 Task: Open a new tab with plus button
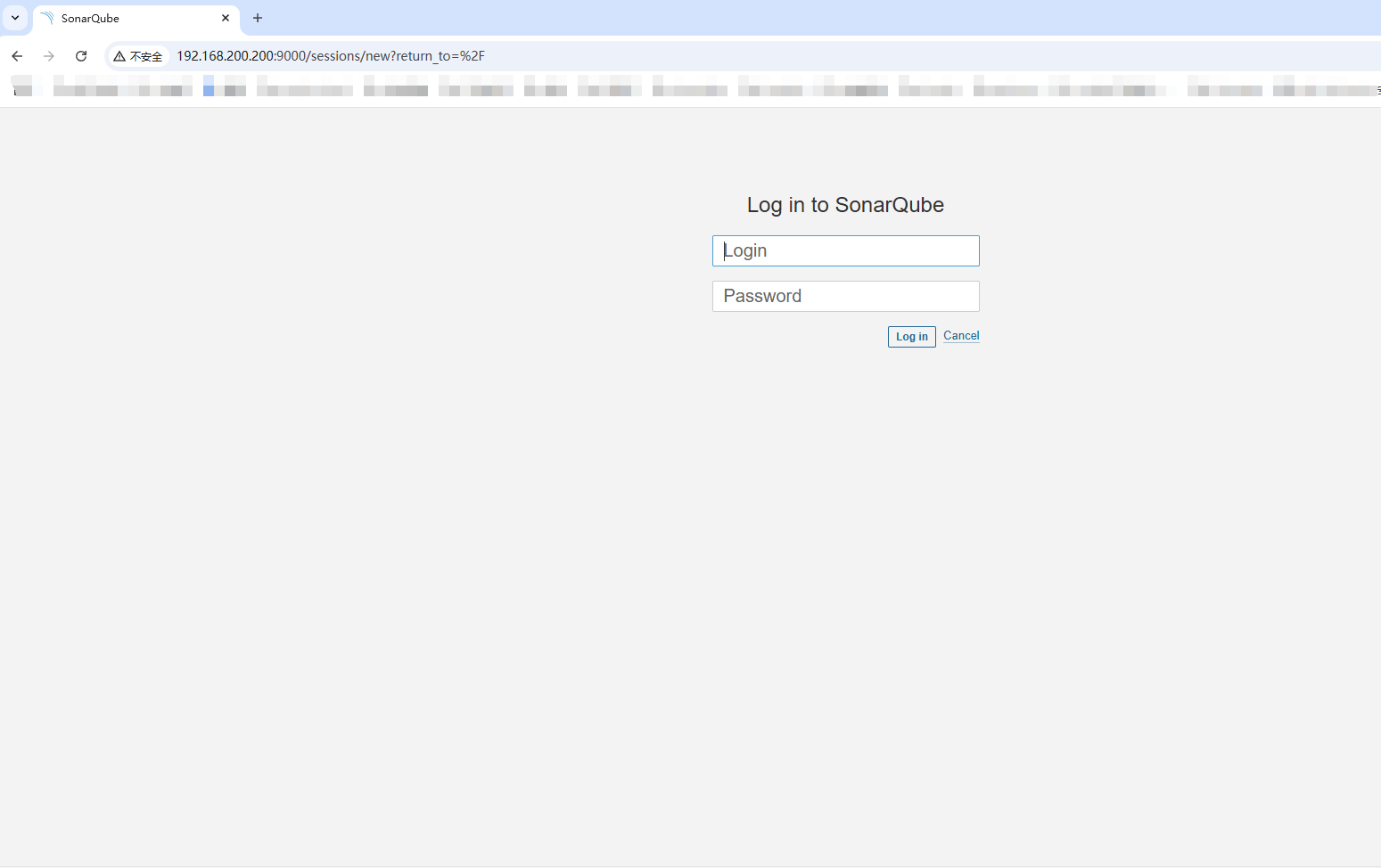258,18
